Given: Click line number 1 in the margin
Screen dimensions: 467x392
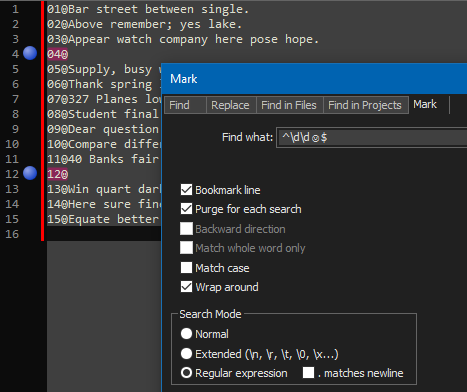Looking at the screenshot, I should [15, 9].
